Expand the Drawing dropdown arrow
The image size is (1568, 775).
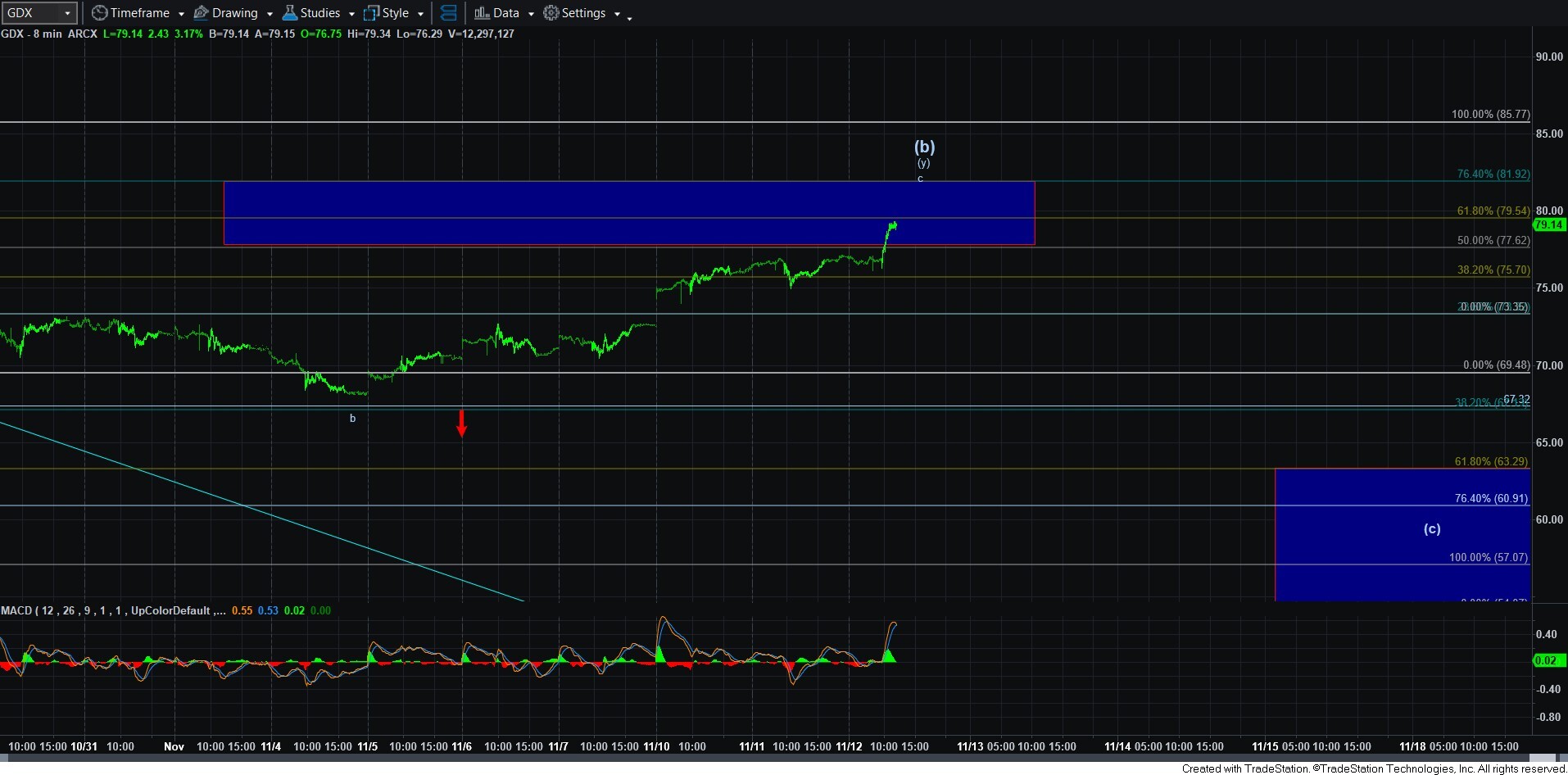[x=270, y=14]
